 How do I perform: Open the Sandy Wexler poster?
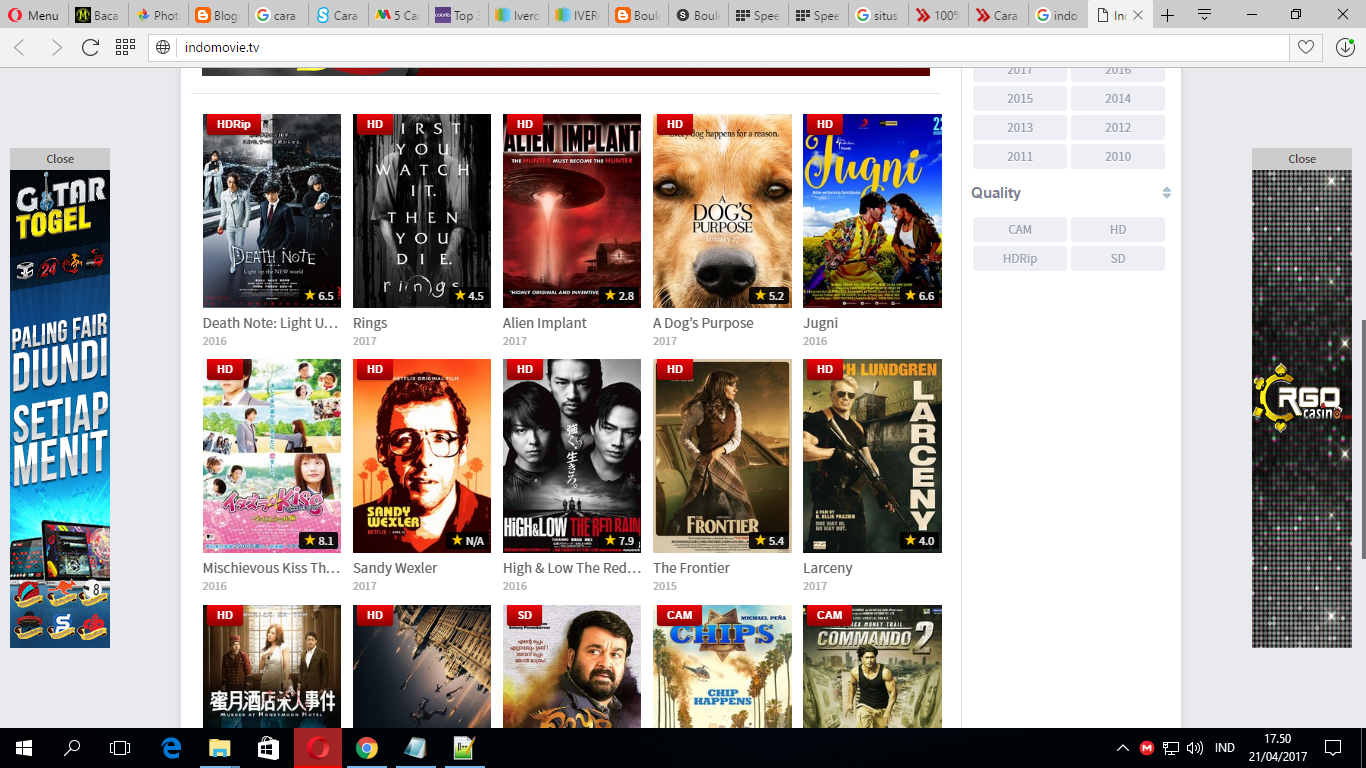click(x=422, y=456)
